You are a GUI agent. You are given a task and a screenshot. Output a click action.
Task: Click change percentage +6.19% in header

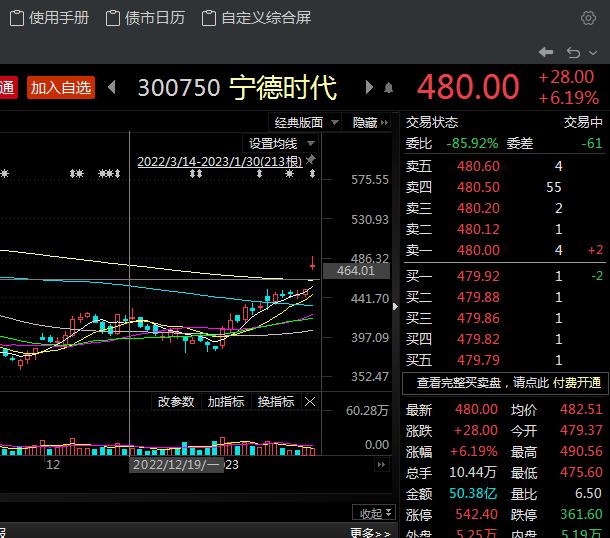[x=568, y=98]
